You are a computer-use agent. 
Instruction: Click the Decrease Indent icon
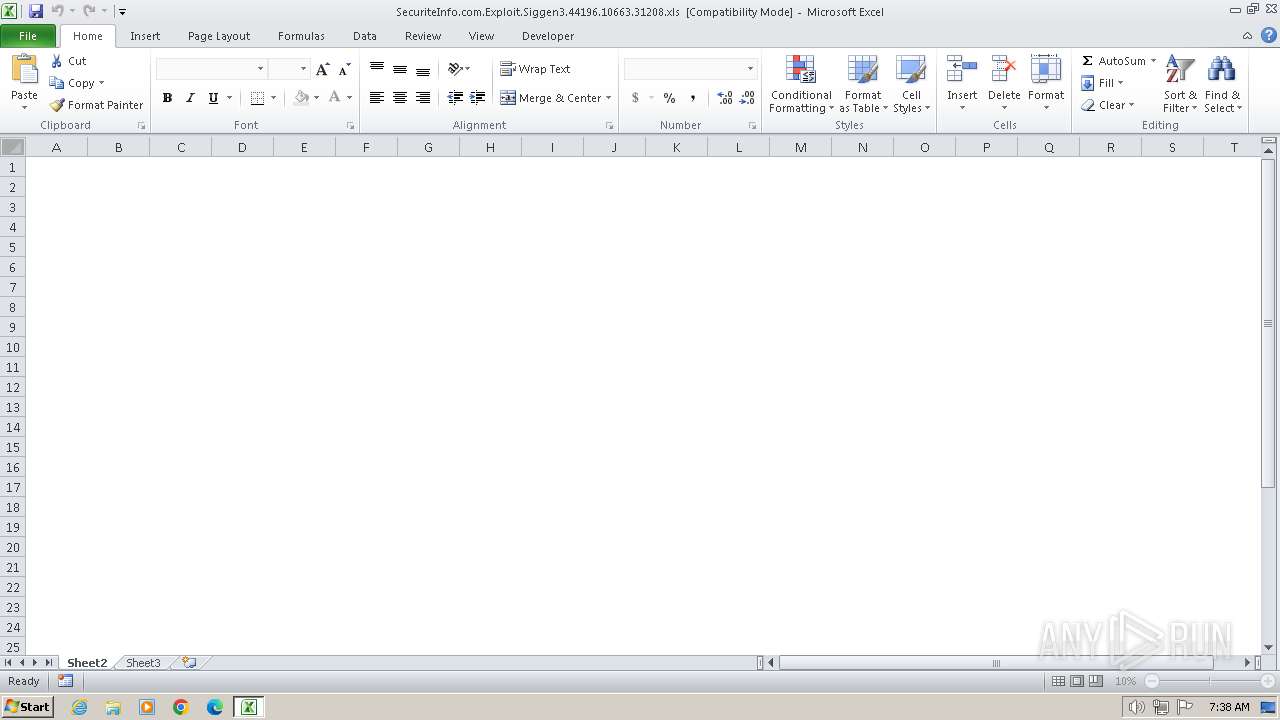coord(455,98)
